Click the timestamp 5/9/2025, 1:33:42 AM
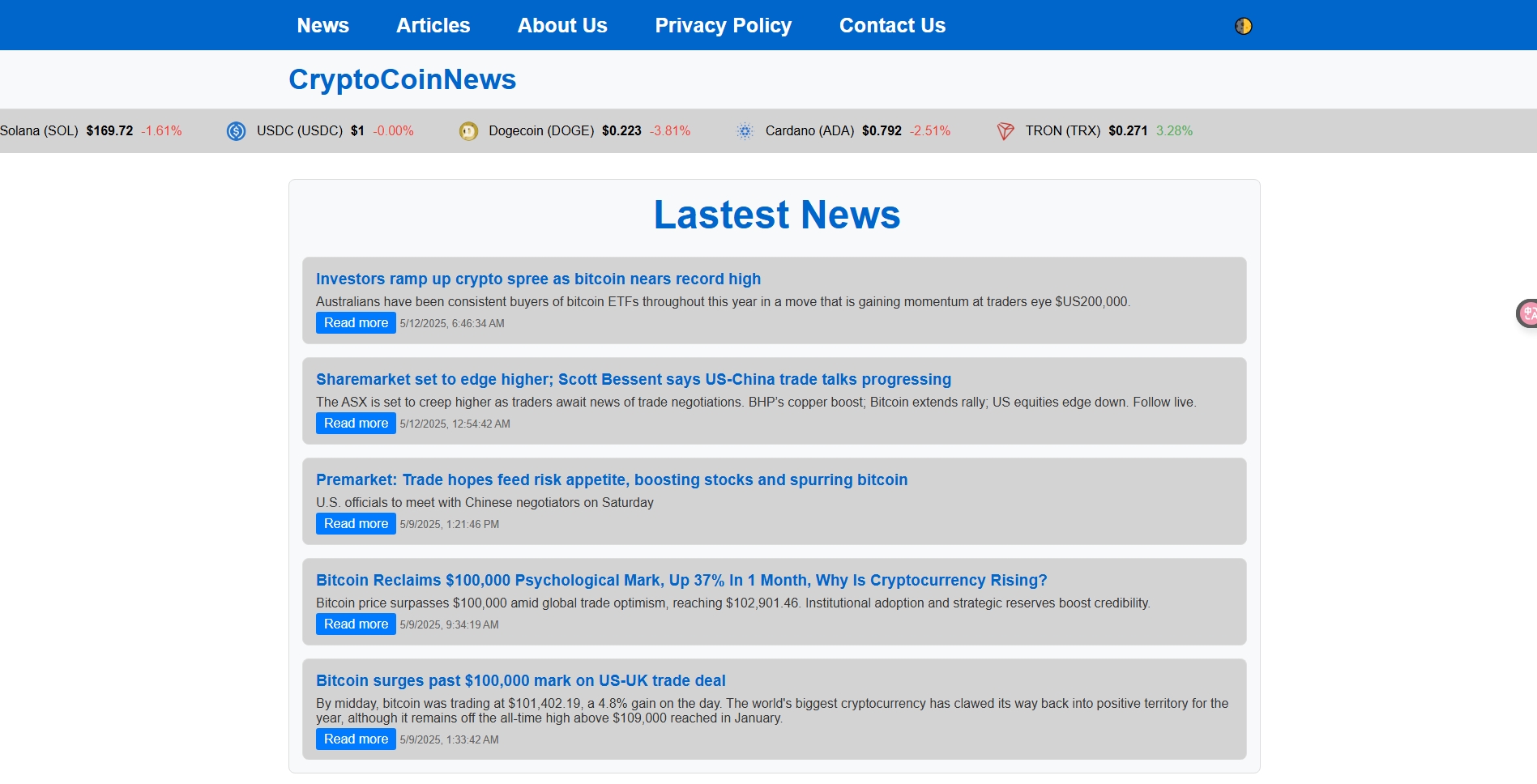Screen dimensions: 1537x784 [449, 739]
